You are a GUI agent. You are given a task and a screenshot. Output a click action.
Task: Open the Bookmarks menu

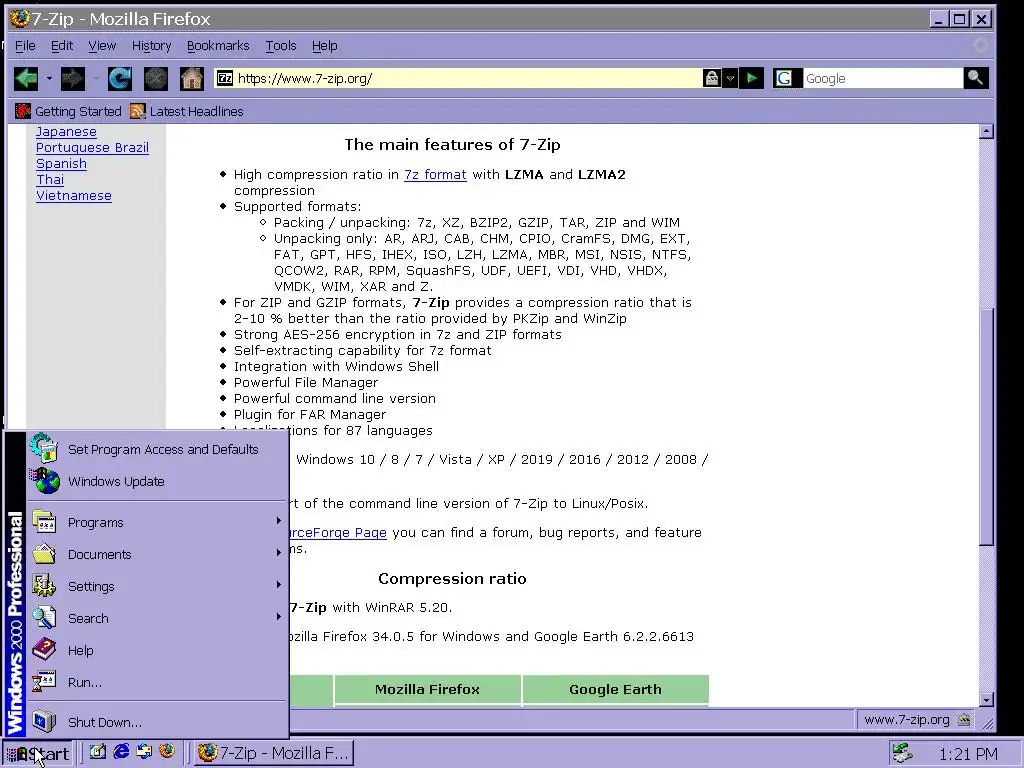coord(218,46)
